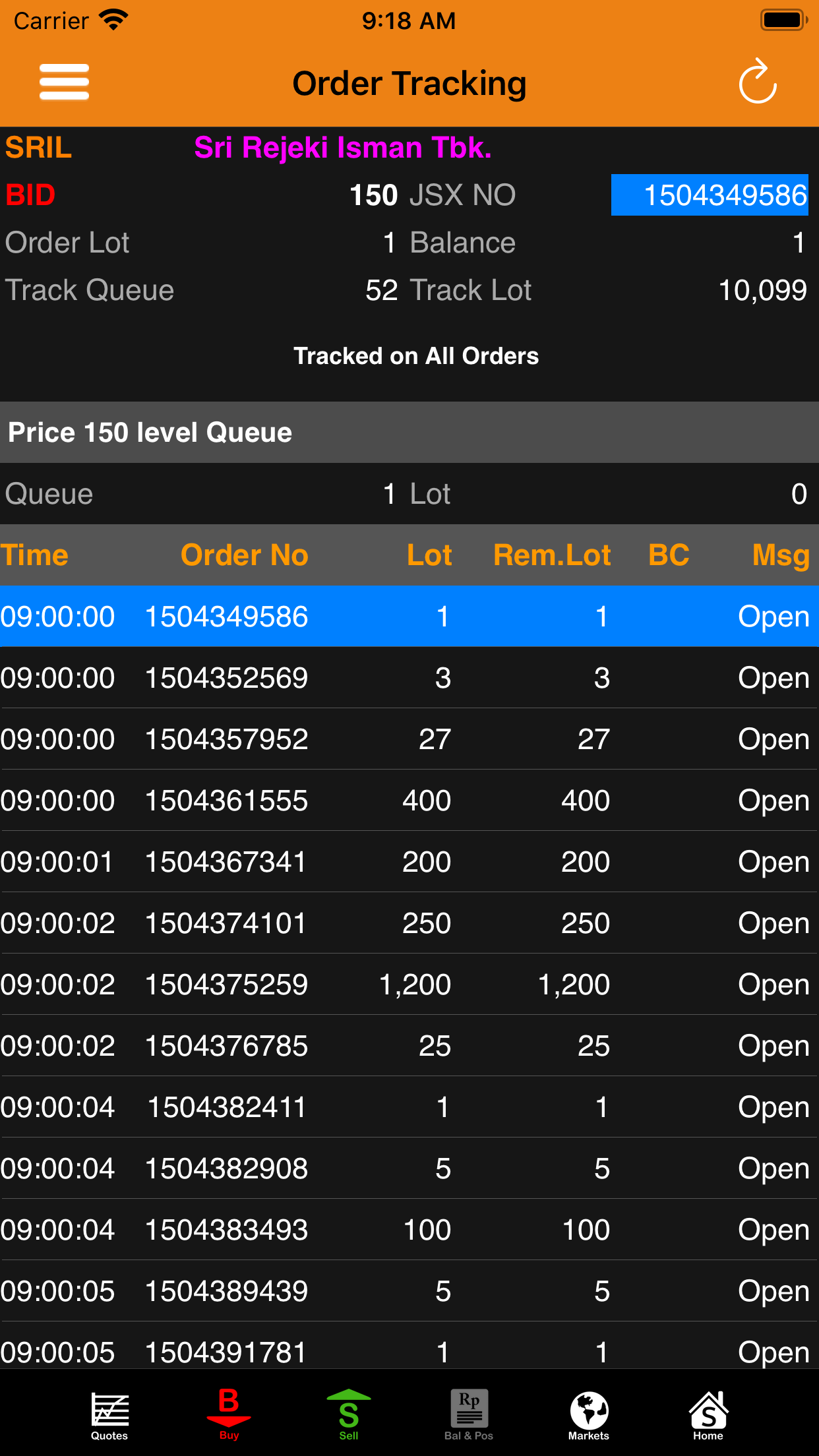Image resolution: width=819 pixels, height=1456 pixels.
Task: Select order 1504391781 row
Action: tap(409, 1347)
